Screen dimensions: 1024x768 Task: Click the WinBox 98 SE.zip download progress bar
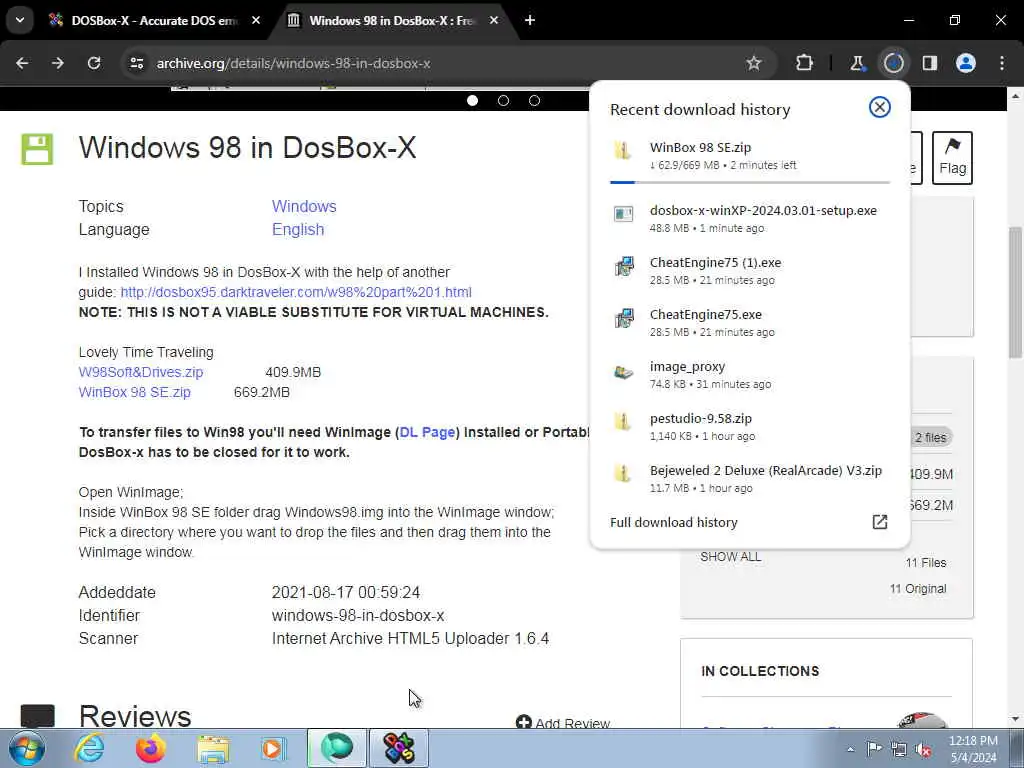click(749, 182)
